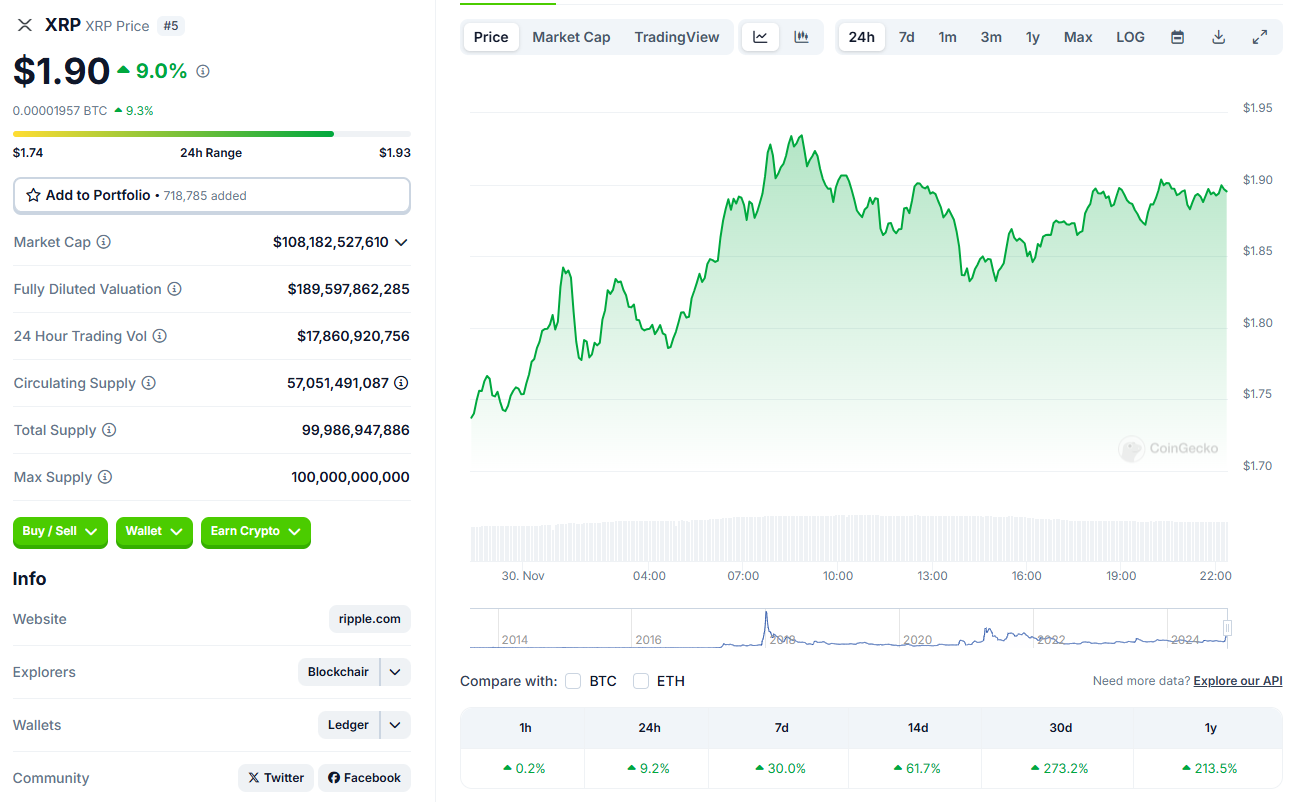Image resolution: width=1301 pixels, height=802 pixels.
Task: Expand Wallets list arrow next to Ledger
Action: pos(396,725)
